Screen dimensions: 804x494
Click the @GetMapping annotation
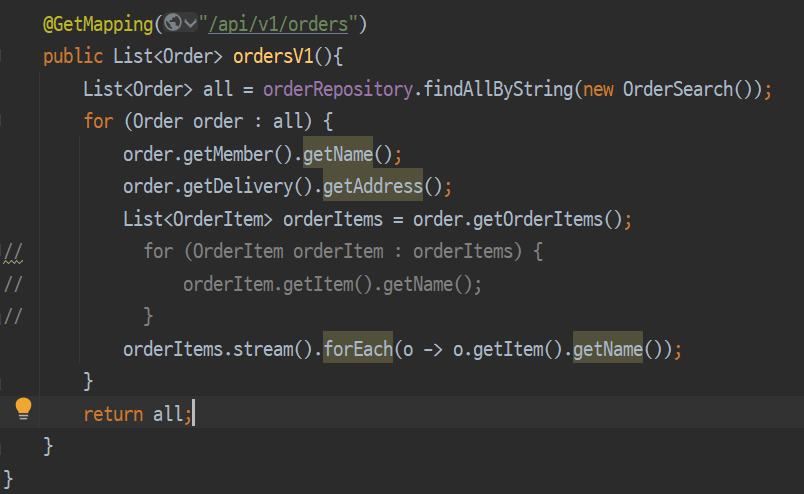tap(98, 24)
